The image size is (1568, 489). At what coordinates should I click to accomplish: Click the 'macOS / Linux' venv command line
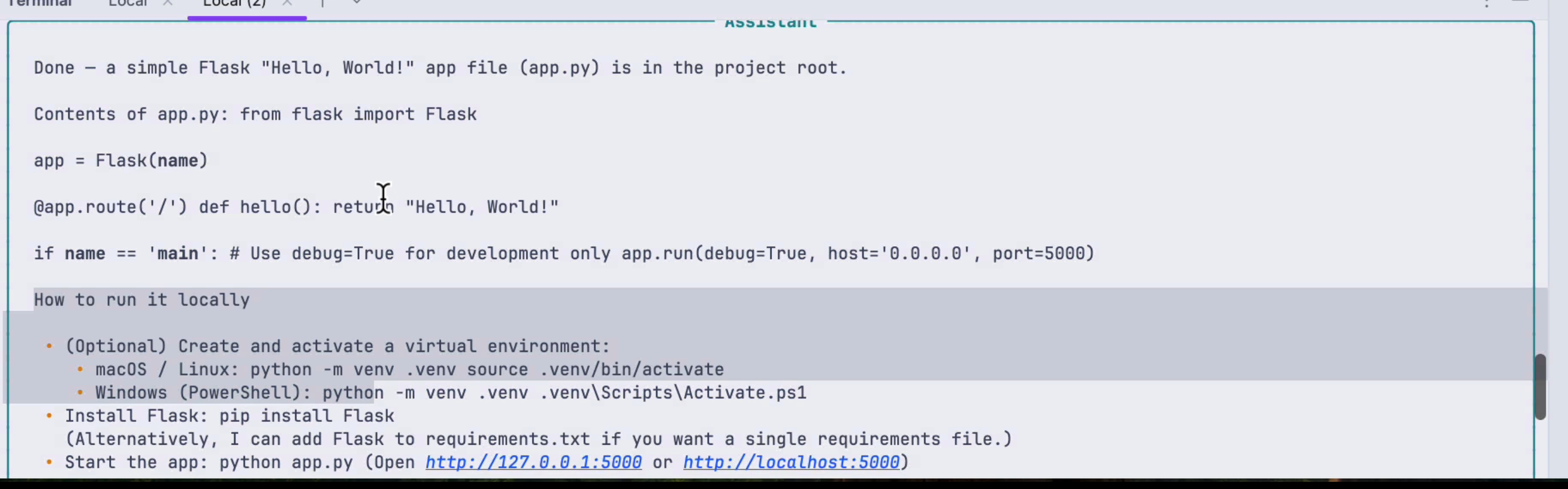click(409, 369)
